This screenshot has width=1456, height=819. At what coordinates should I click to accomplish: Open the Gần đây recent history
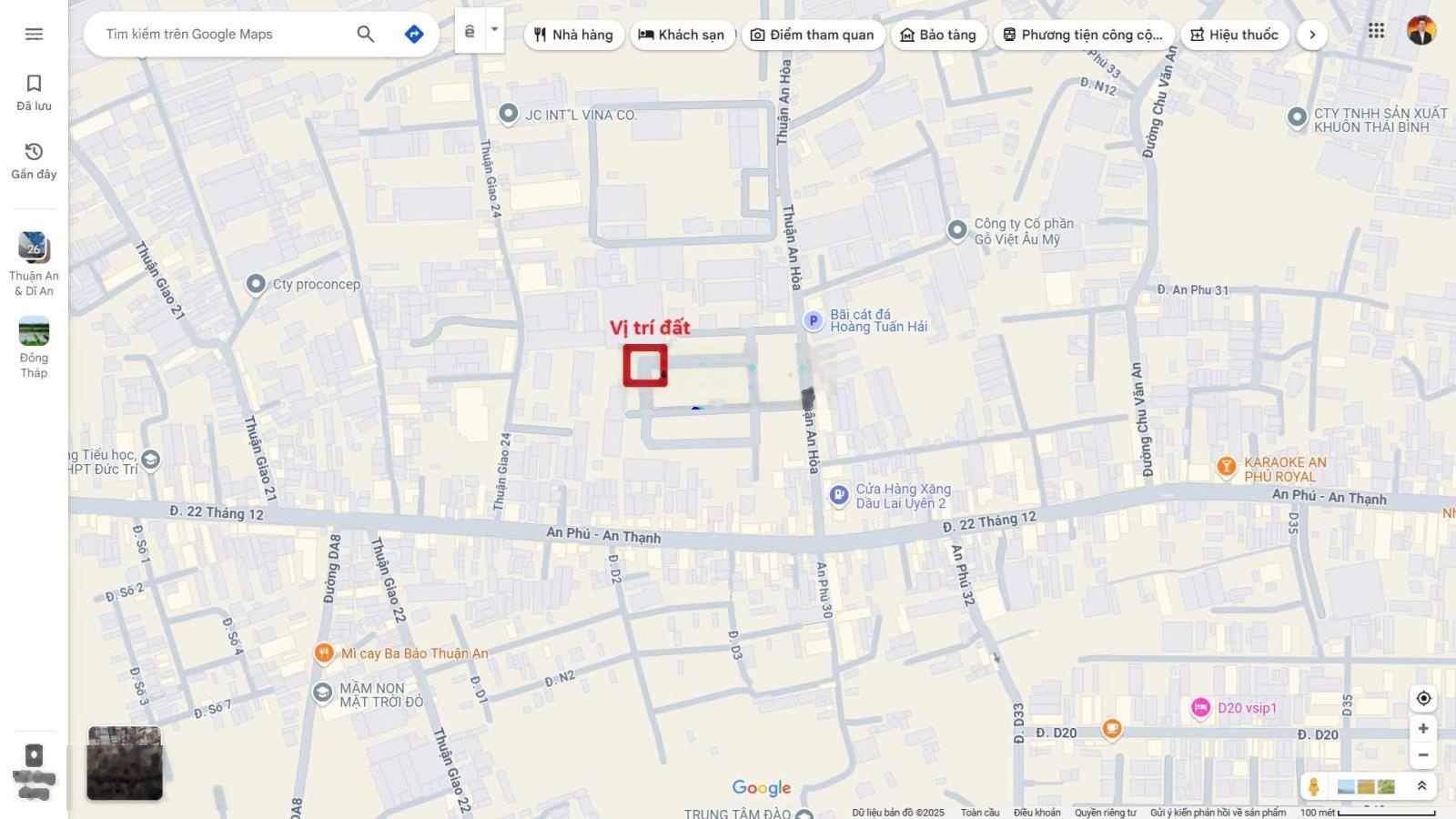[x=34, y=160]
